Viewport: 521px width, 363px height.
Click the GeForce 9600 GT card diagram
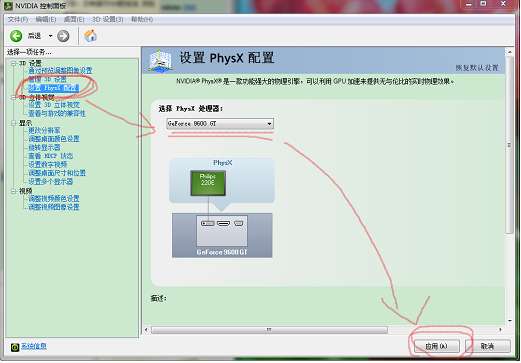222,235
